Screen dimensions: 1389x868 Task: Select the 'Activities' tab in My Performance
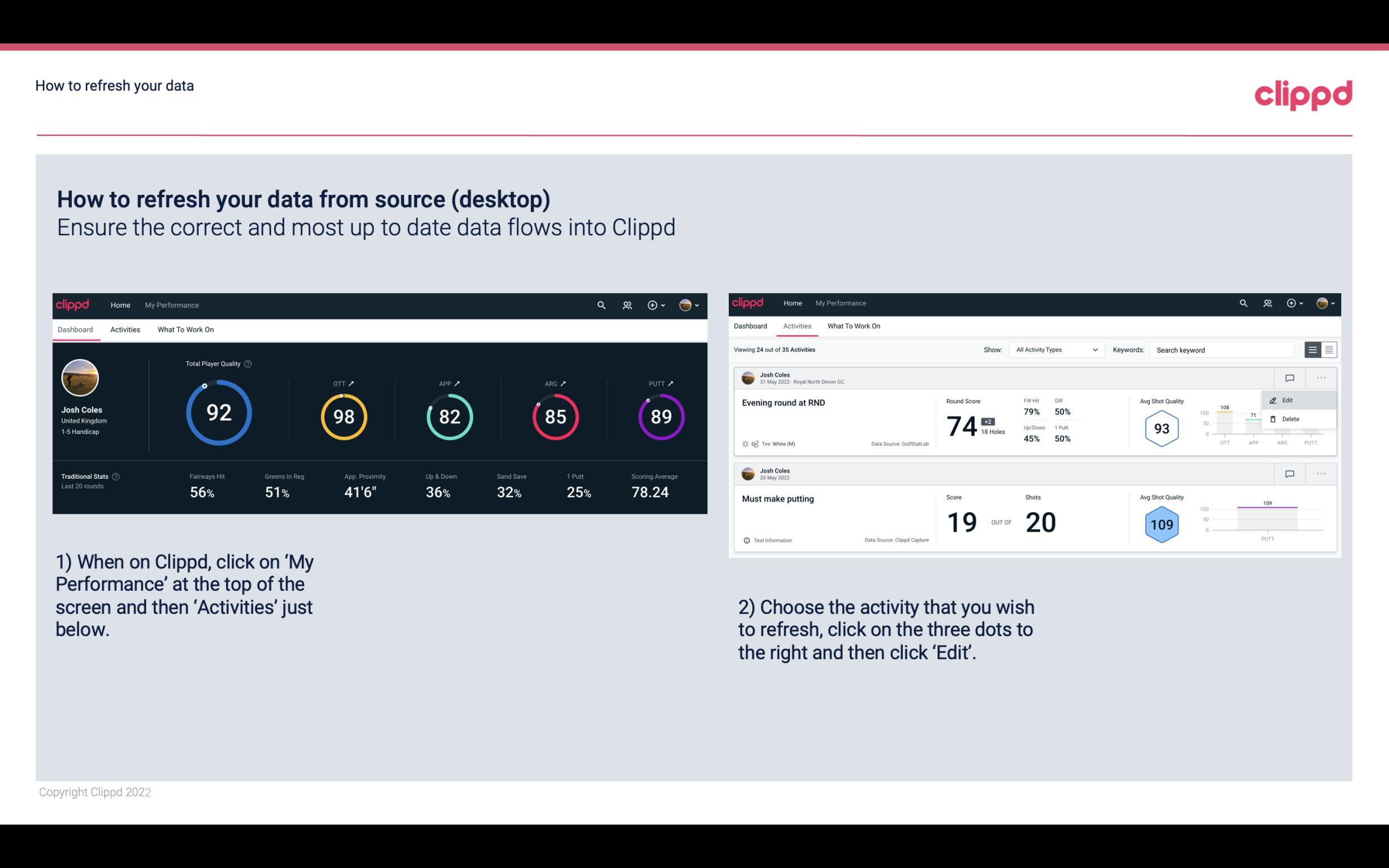point(125,329)
